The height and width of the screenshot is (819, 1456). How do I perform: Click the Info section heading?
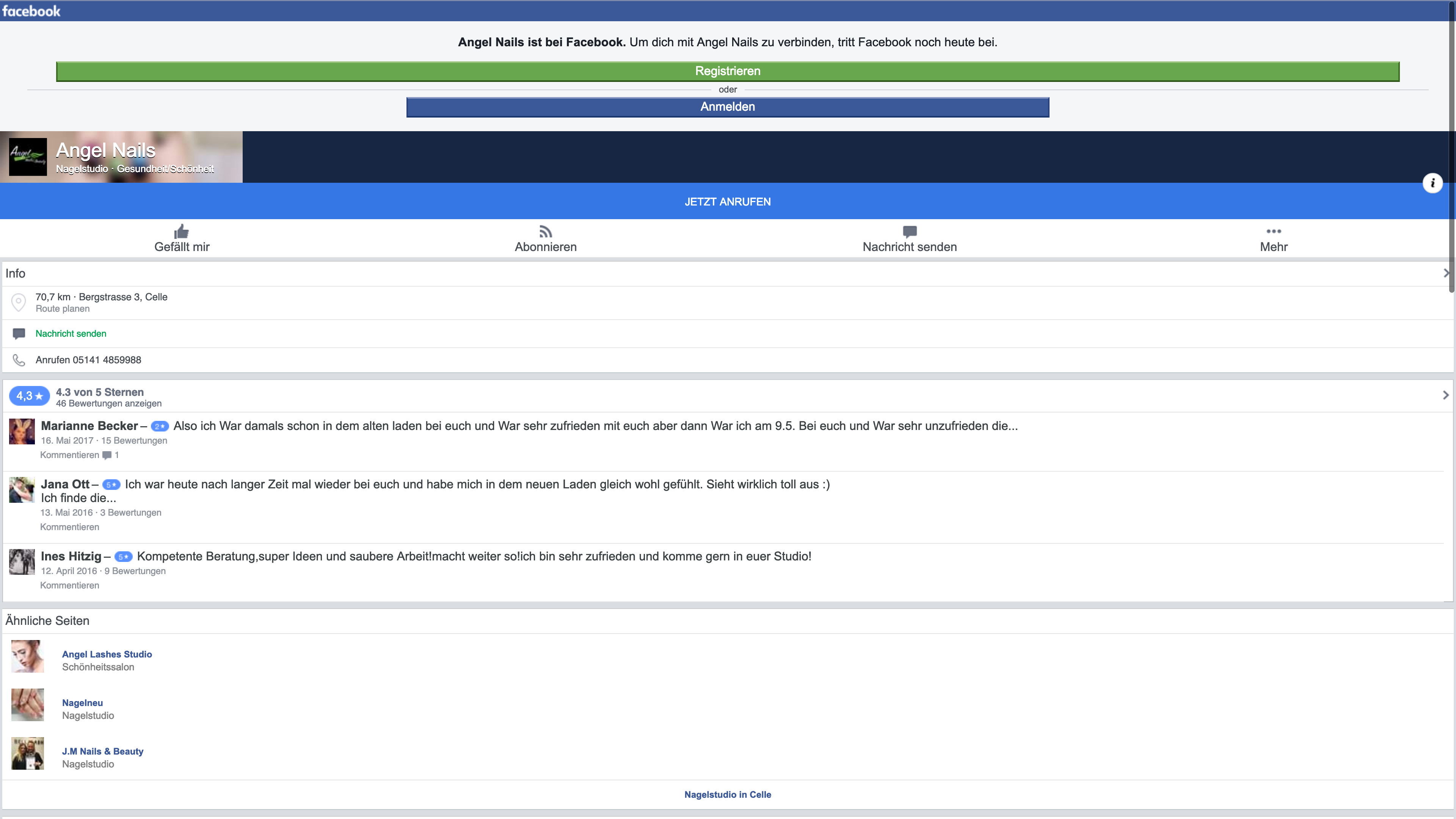tap(15, 273)
